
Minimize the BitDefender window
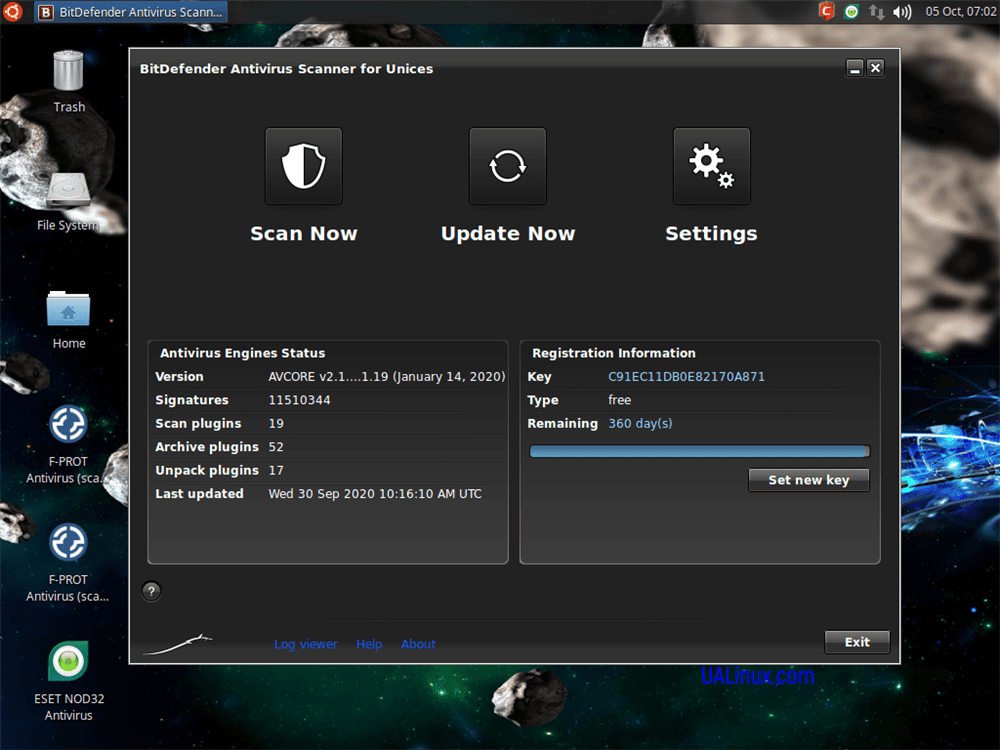pyautogui.click(x=855, y=68)
